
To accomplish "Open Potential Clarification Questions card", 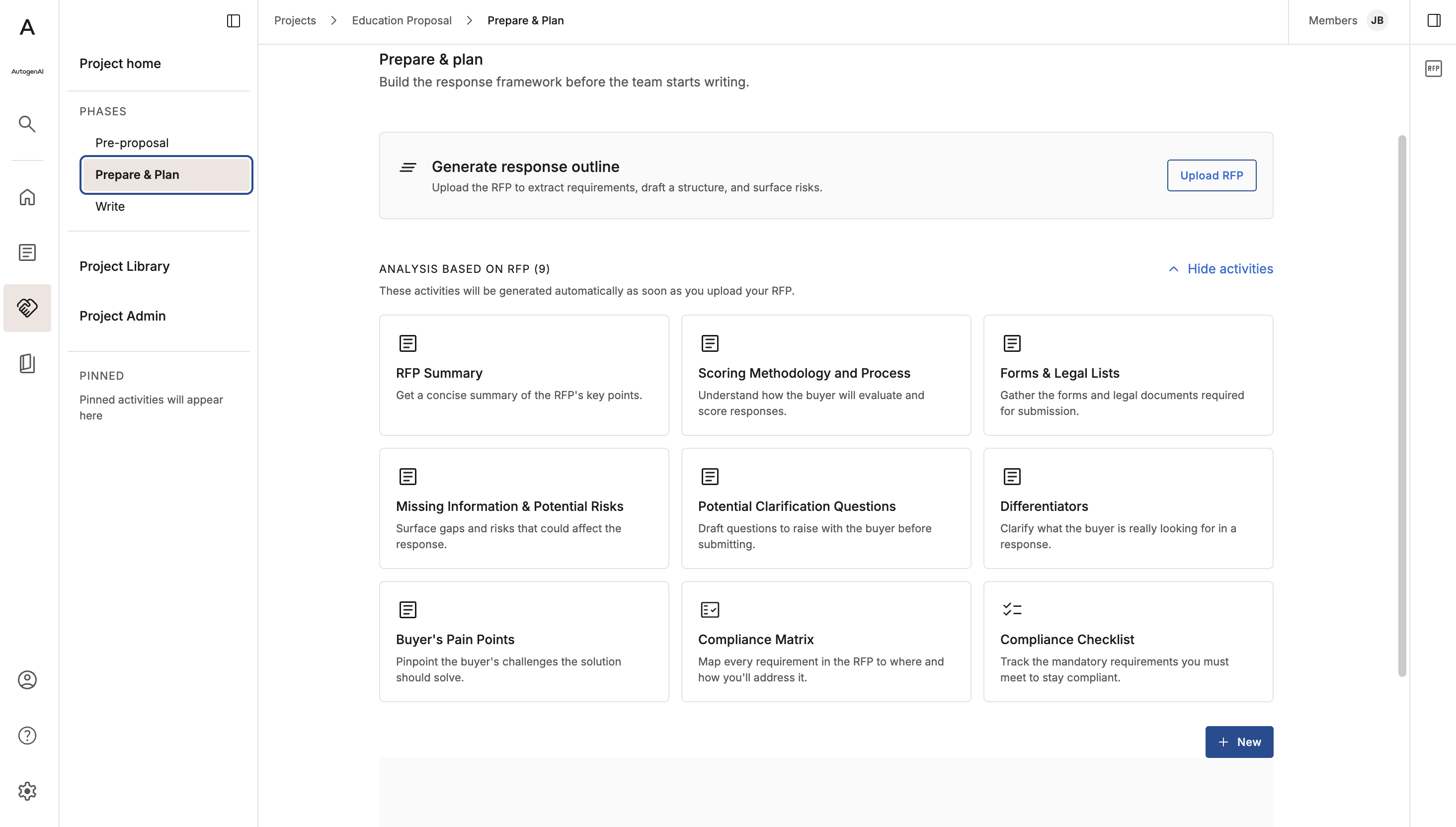I will (x=826, y=508).
